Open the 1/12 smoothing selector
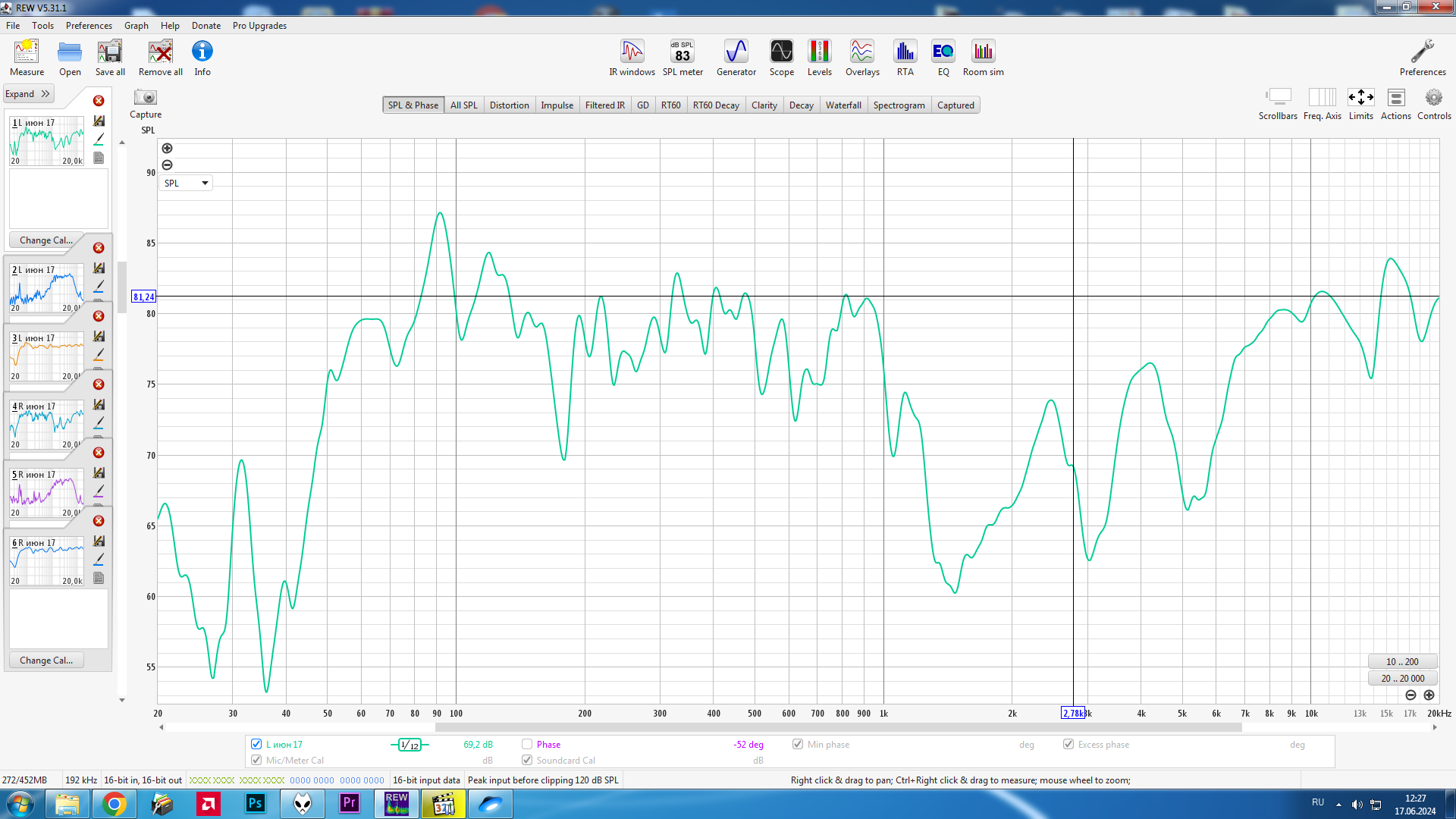 pyautogui.click(x=409, y=745)
